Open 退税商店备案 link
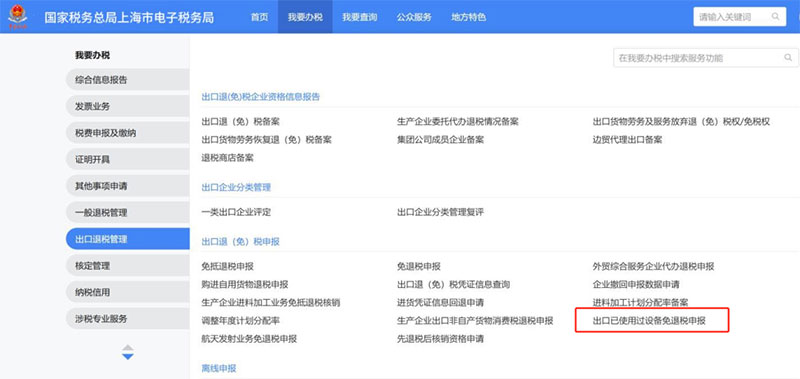The image size is (800, 379). [x=228, y=158]
